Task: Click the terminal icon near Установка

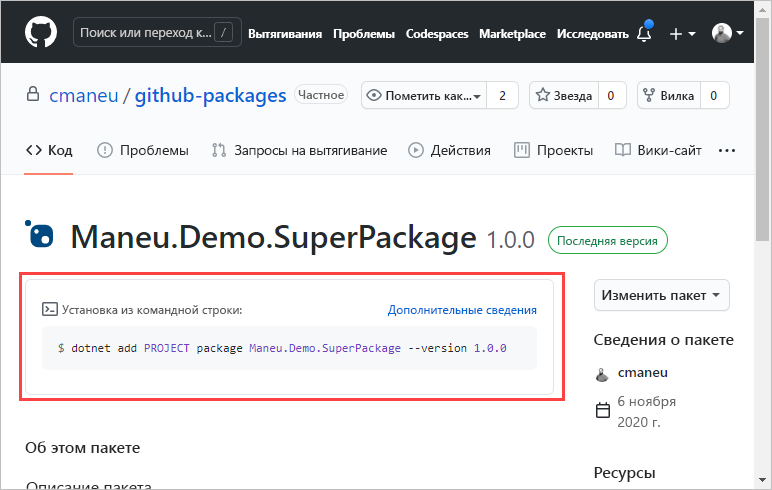Action: point(50,309)
